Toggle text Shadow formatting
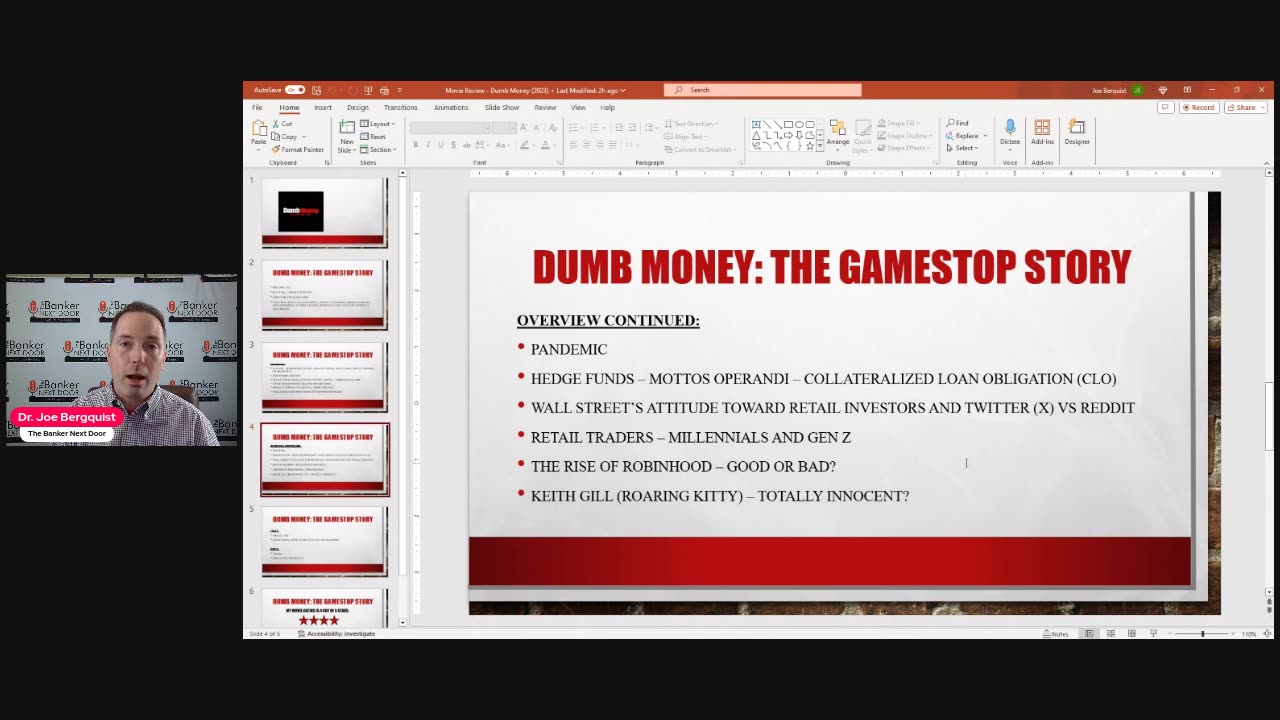Viewport: 1280px width, 720px height. click(453, 145)
